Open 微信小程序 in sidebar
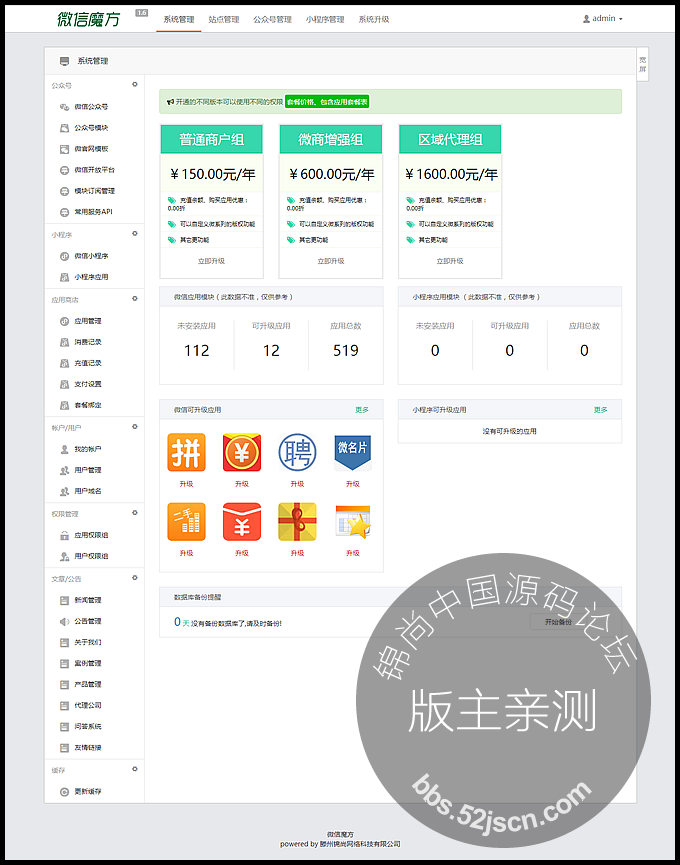Image resolution: width=680 pixels, height=865 pixels. (91, 256)
